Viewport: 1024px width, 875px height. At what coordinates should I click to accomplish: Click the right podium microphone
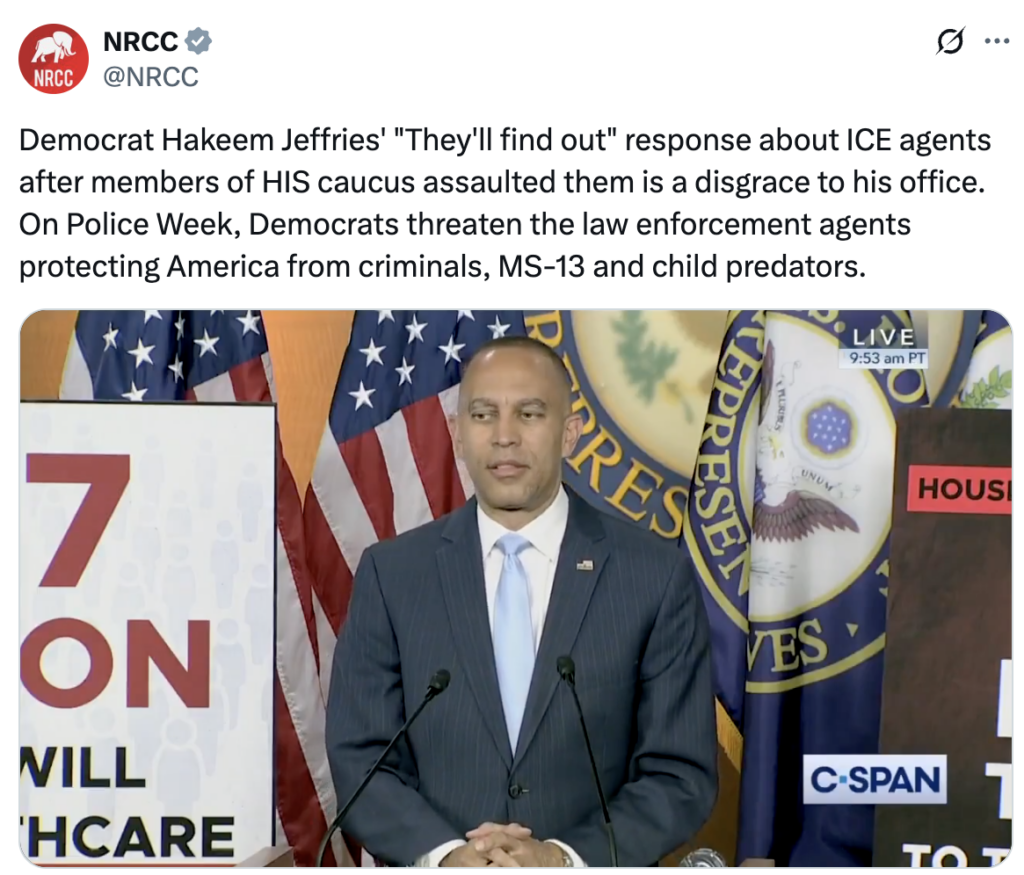pyautogui.click(x=566, y=667)
